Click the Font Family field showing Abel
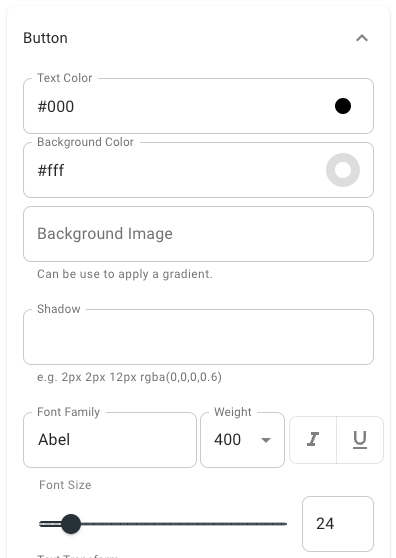The image size is (396, 558). pos(110,440)
